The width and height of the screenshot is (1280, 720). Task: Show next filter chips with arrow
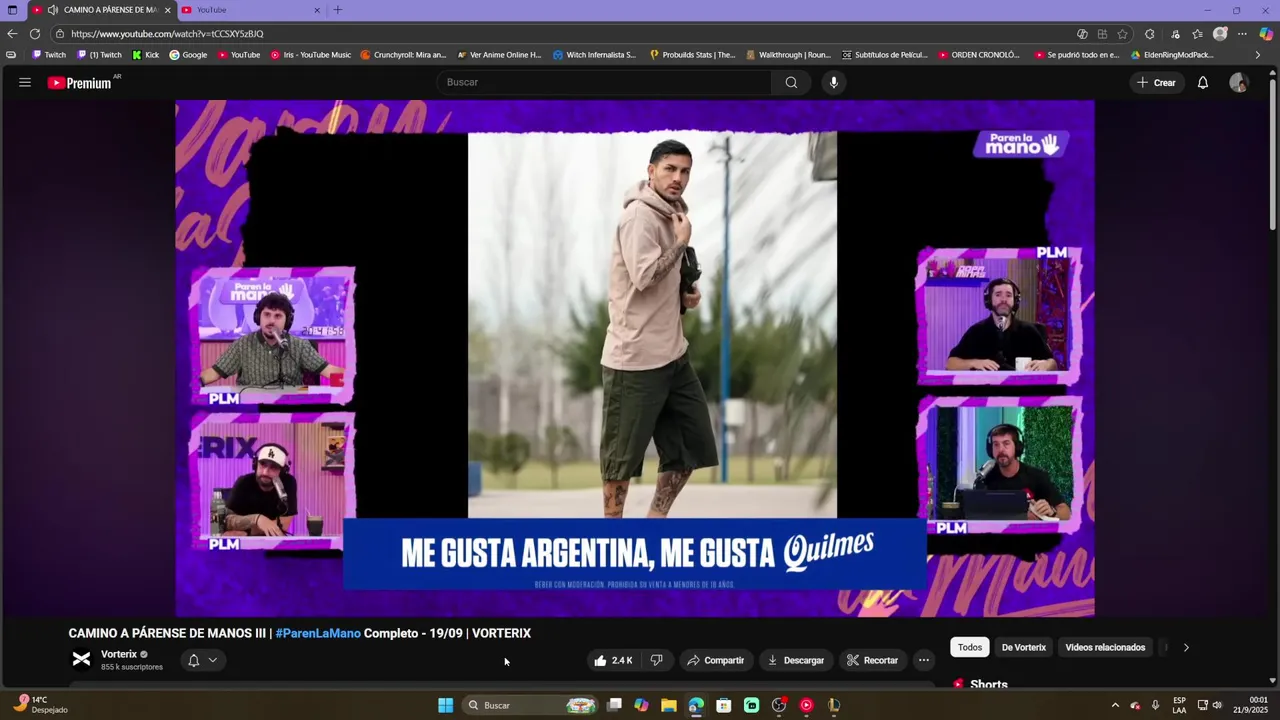pyautogui.click(x=1186, y=647)
